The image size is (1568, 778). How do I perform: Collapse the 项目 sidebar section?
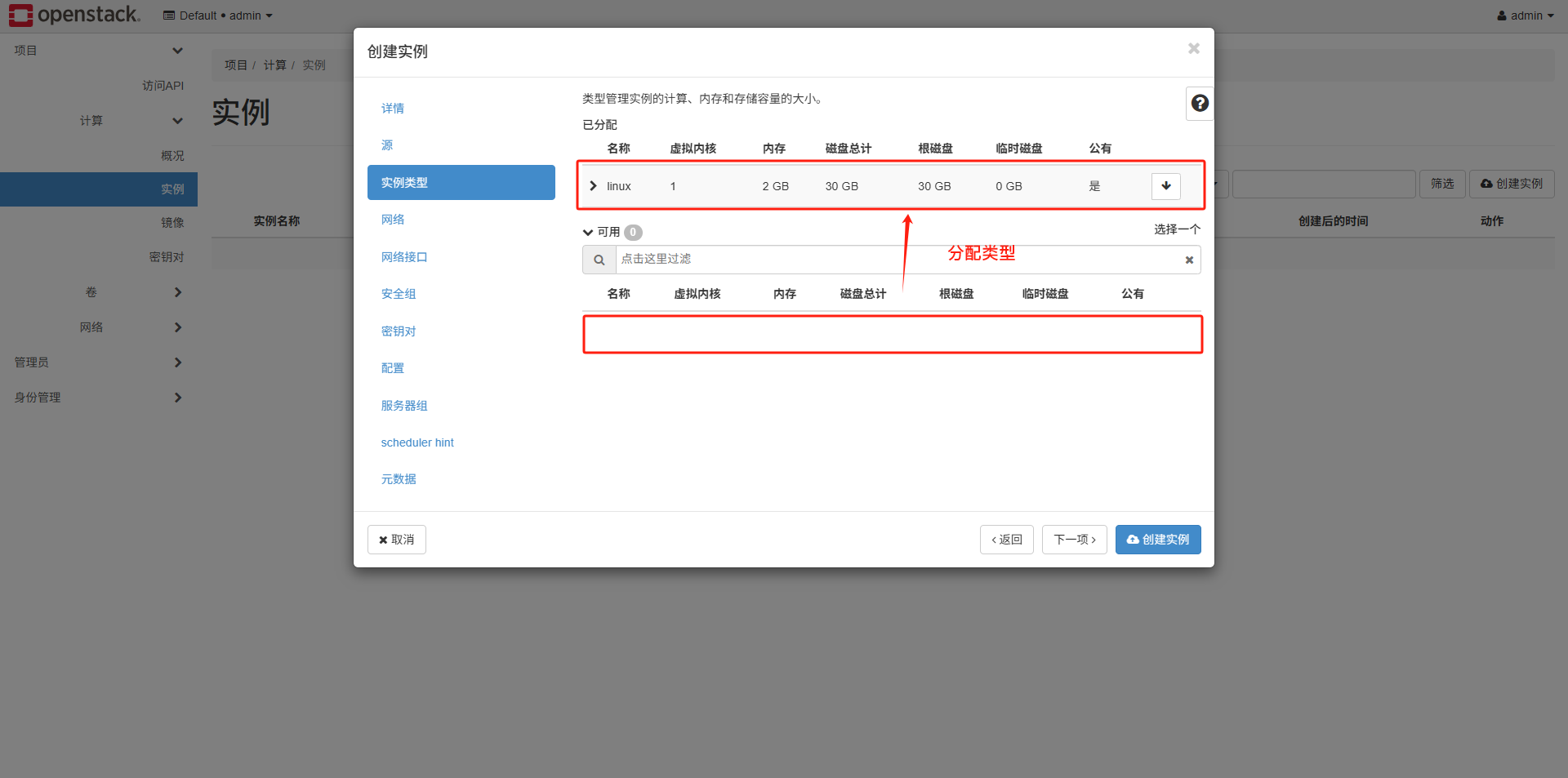[x=98, y=51]
